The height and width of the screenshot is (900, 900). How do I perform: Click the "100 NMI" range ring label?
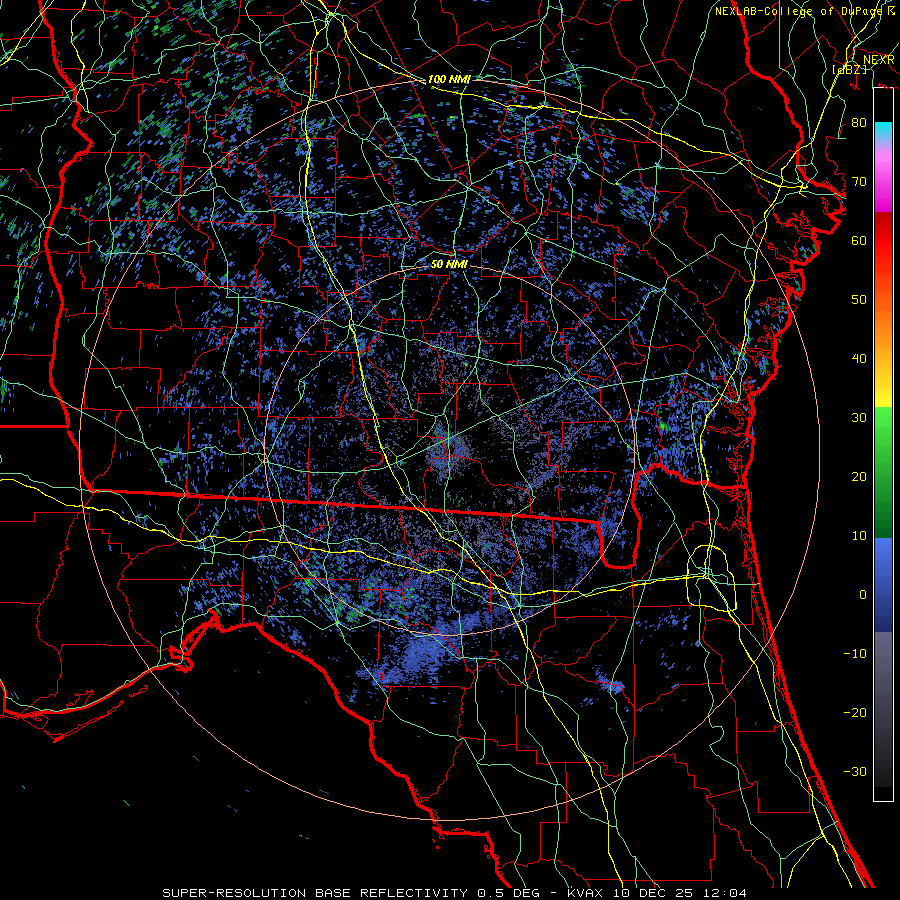click(x=449, y=79)
